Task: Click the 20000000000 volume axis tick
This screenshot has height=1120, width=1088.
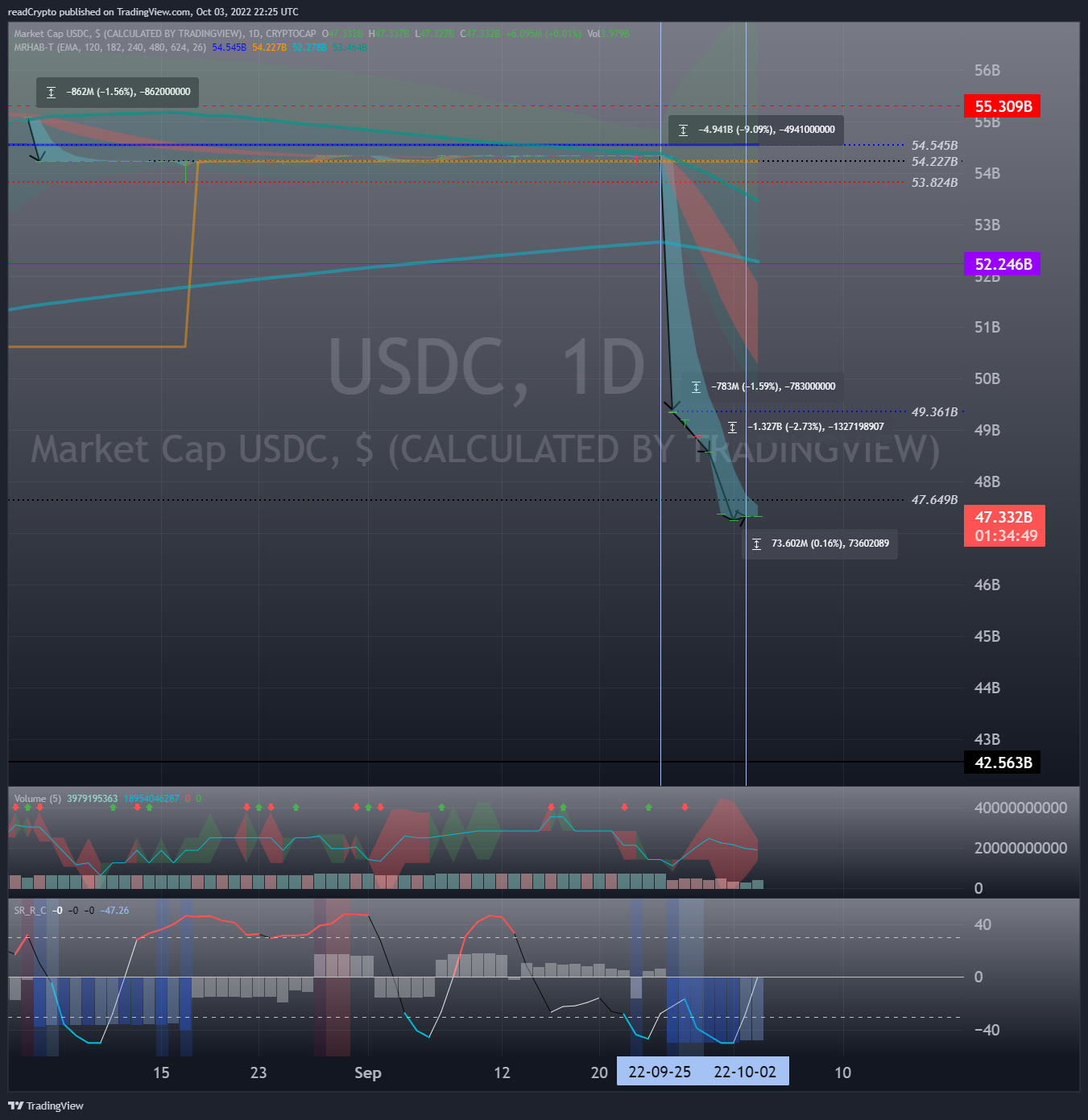Action: [1020, 849]
